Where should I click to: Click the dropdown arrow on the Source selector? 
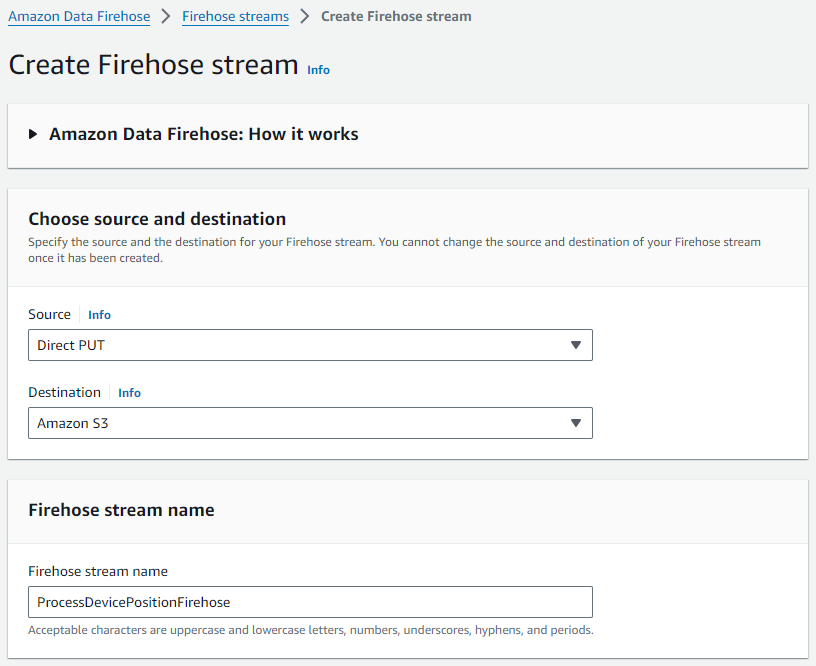click(x=576, y=345)
